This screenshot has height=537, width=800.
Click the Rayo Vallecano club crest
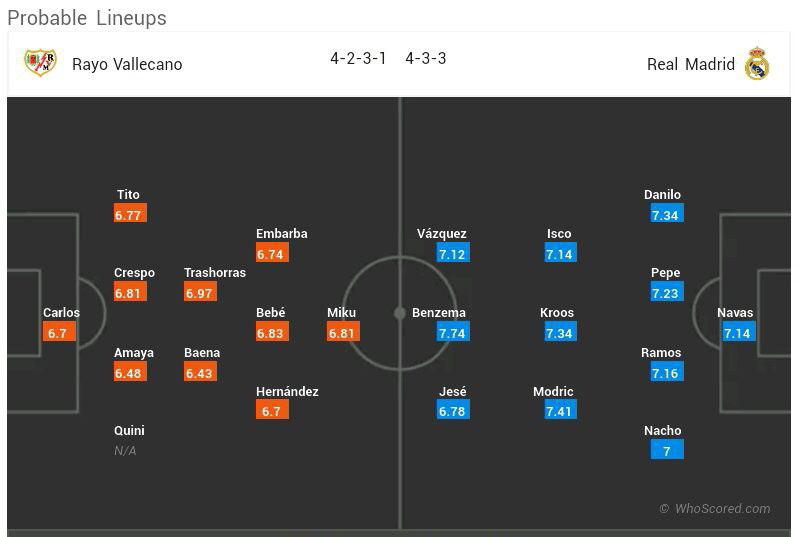[40, 63]
